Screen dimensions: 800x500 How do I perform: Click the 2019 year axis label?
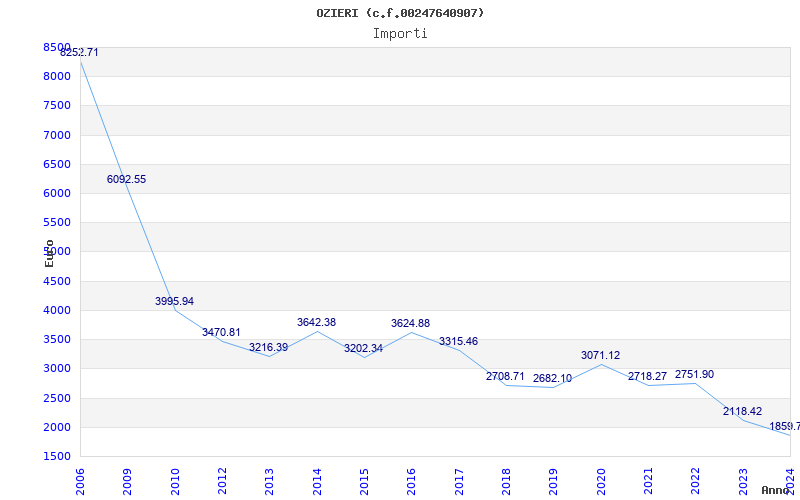tap(553, 482)
